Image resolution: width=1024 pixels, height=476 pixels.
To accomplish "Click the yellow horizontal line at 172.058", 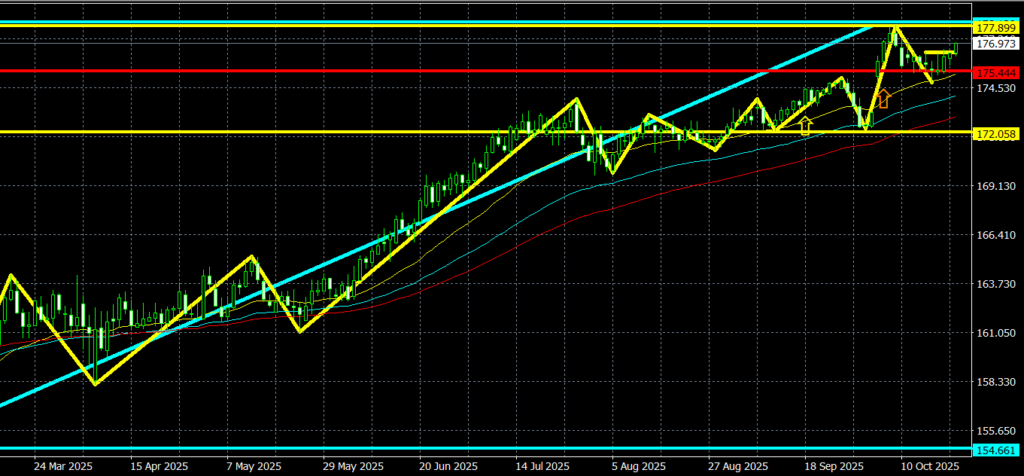I will point(300,132).
